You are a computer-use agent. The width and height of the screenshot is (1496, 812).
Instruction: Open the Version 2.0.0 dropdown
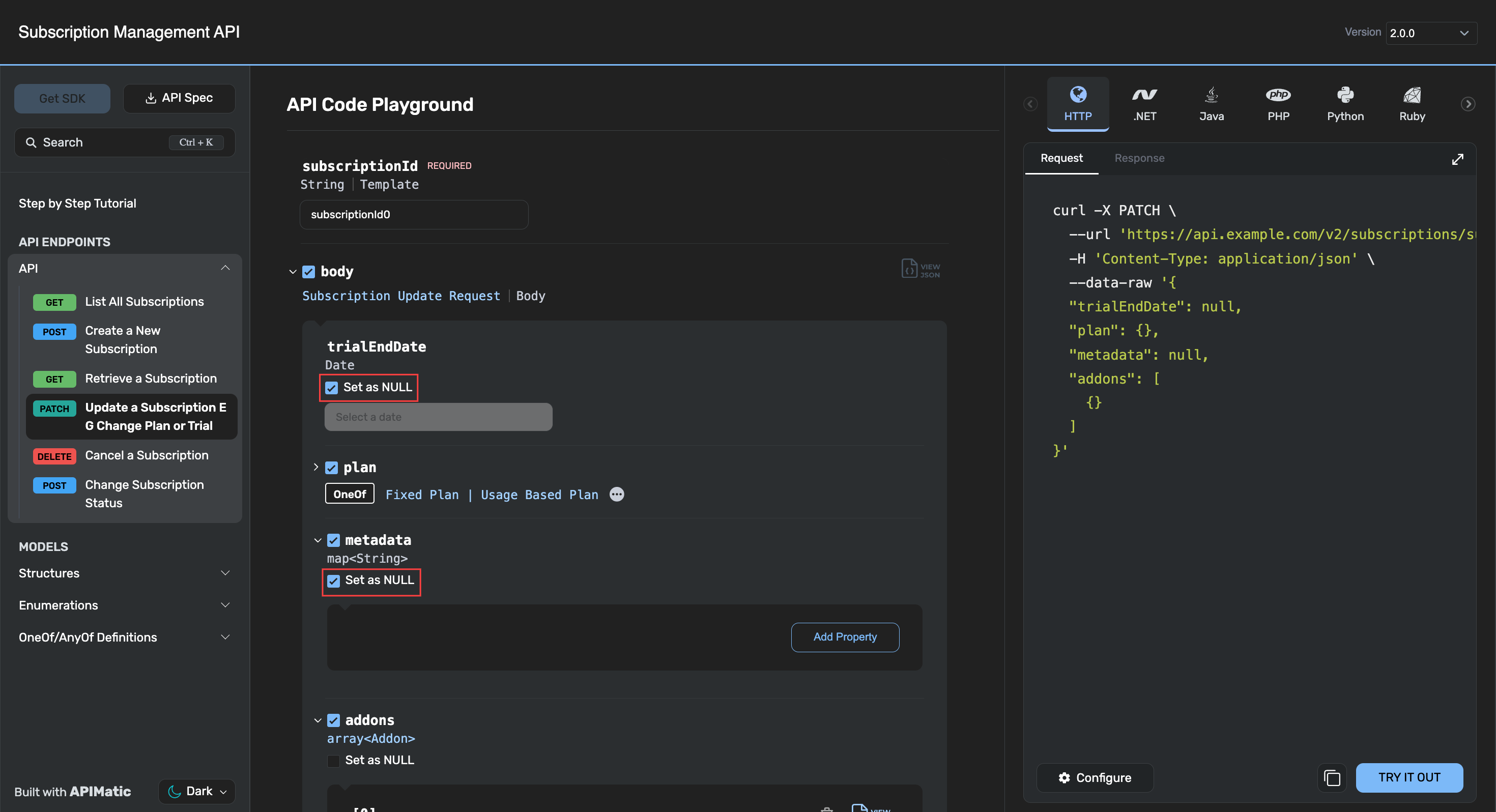pyautogui.click(x=1431, y=33)
